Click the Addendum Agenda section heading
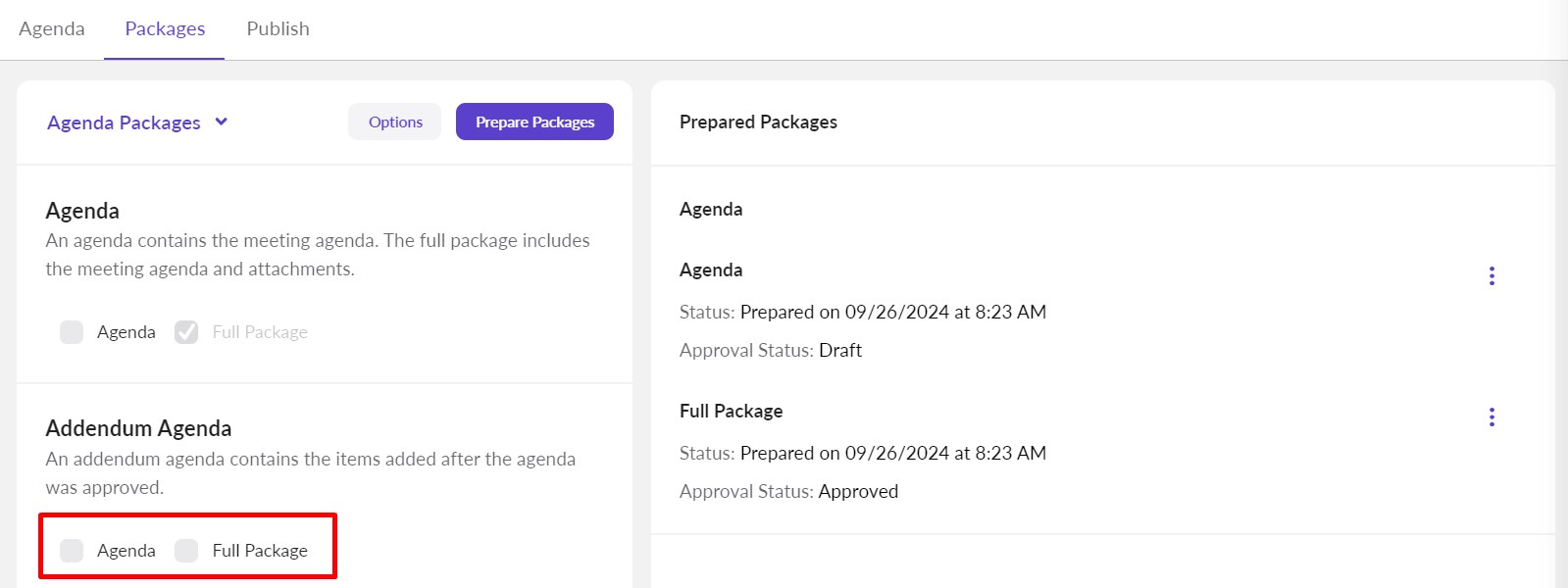 (x=138, y=428)
